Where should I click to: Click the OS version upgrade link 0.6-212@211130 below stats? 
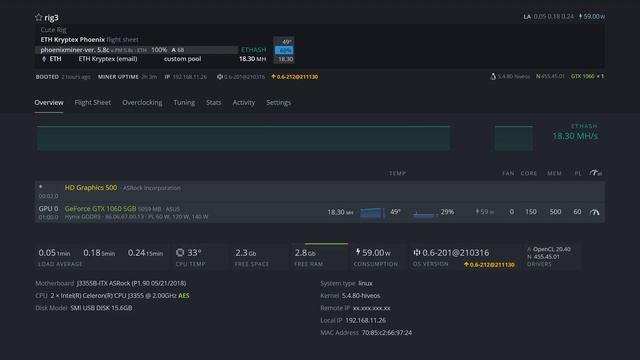[489, 264]
